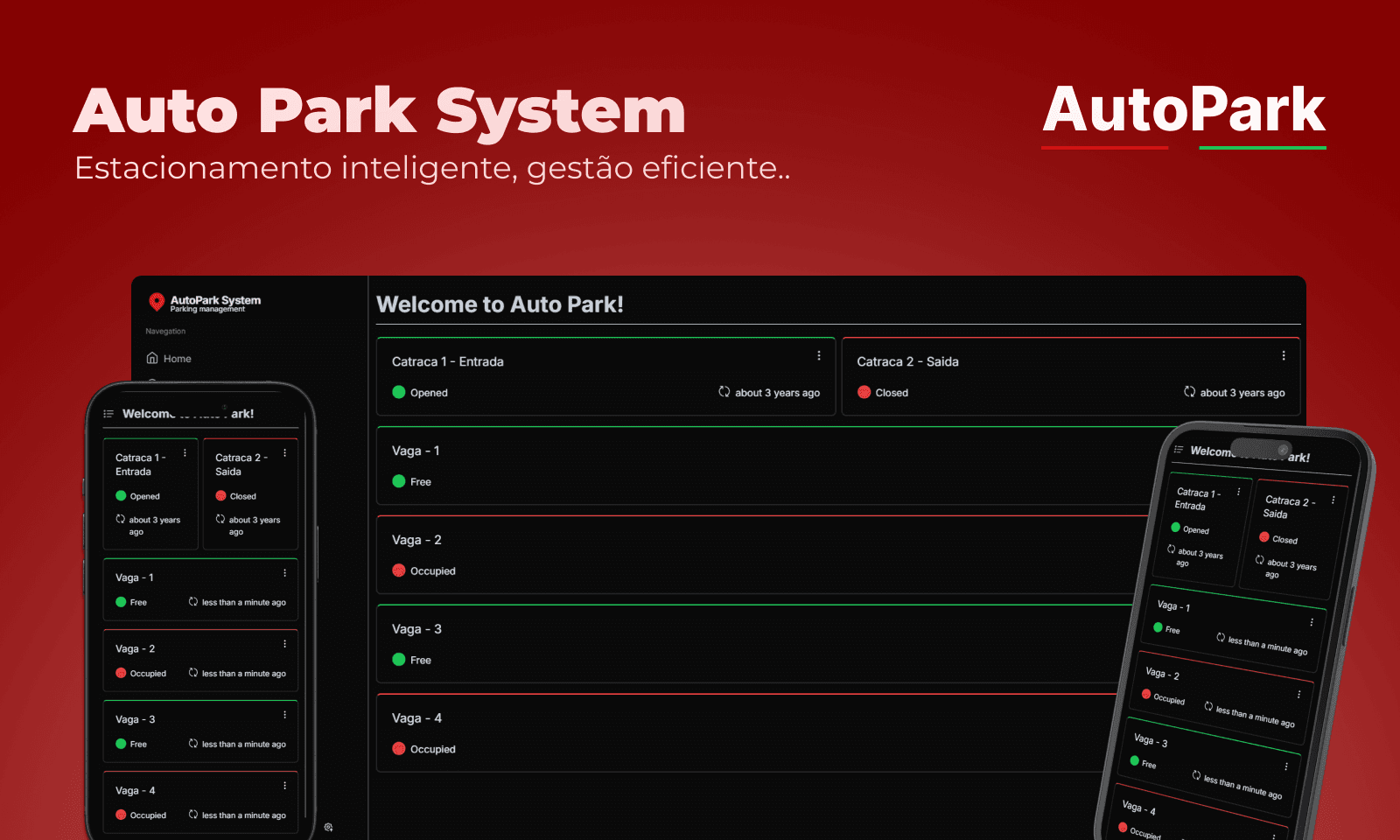
Task: Click the green Free status indicator on Vaga - 3
Action: pyautogui.click(x=399, y=660)
